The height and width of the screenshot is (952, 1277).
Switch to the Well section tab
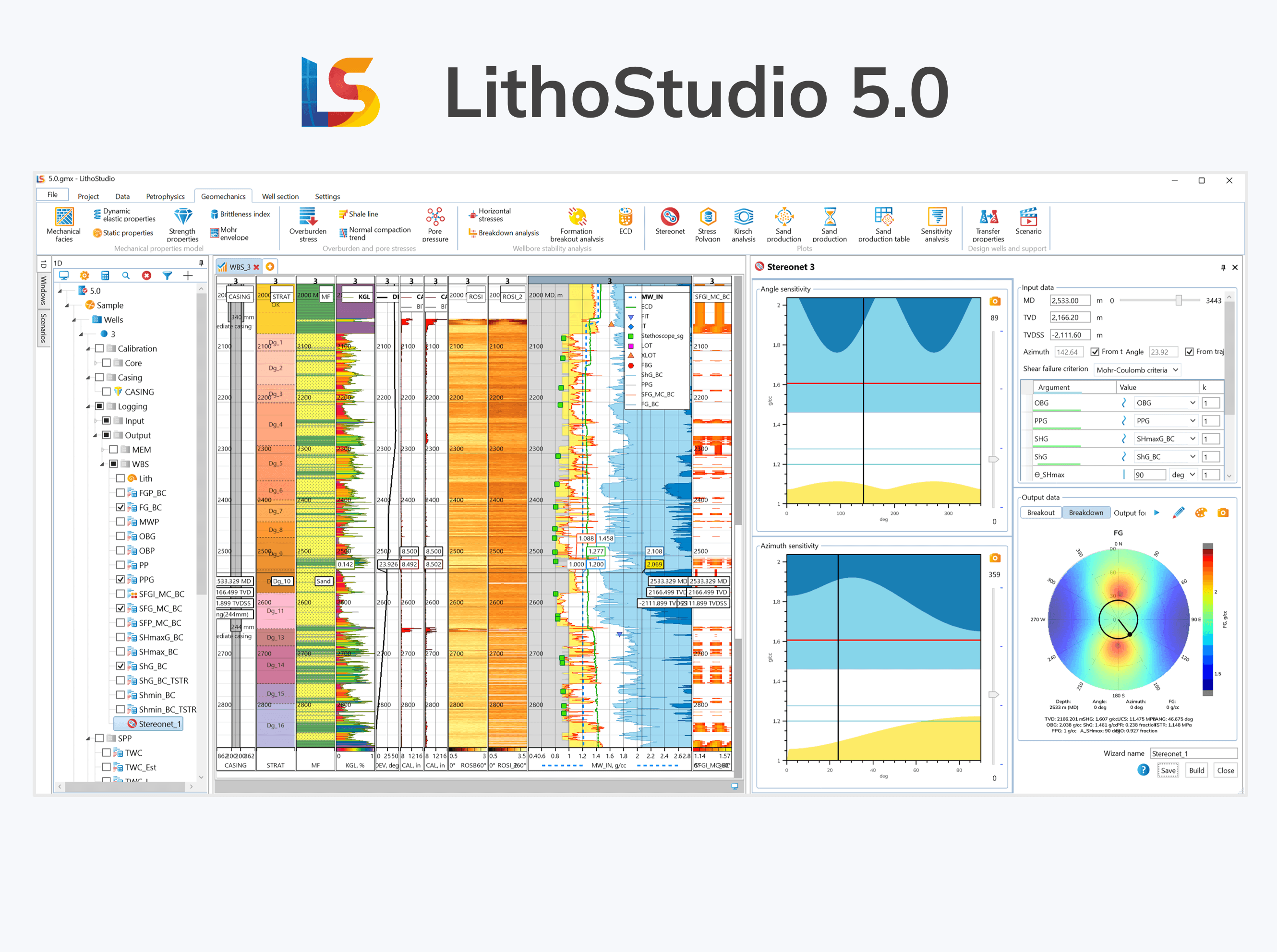(280, 197)
